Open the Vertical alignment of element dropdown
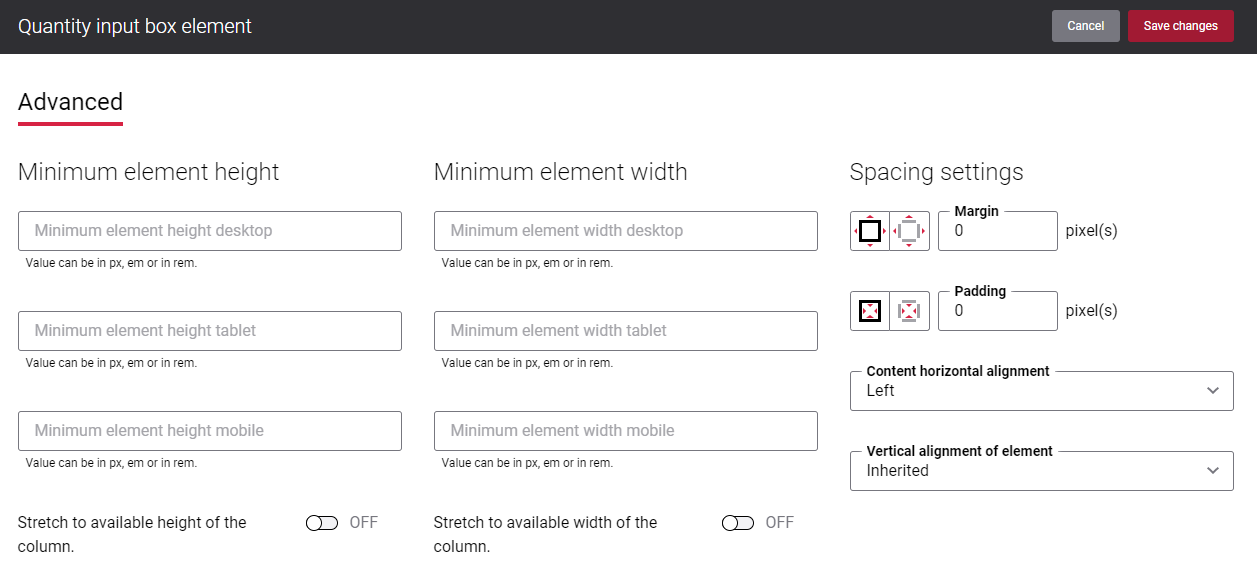The height and width of the screenshot is (581, 1257). pos(1041,470)
